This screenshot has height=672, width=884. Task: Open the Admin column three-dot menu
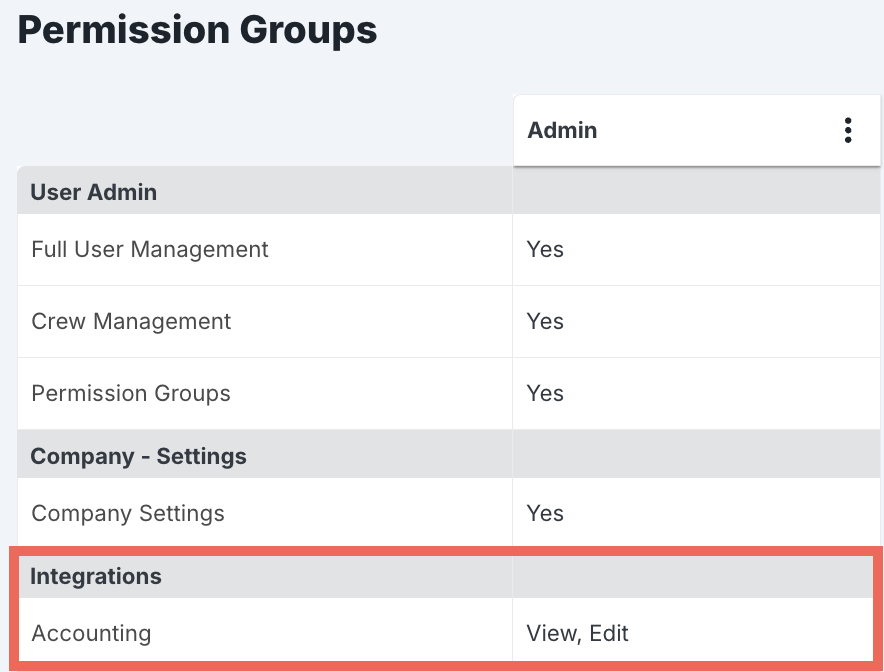coord(847,130)
